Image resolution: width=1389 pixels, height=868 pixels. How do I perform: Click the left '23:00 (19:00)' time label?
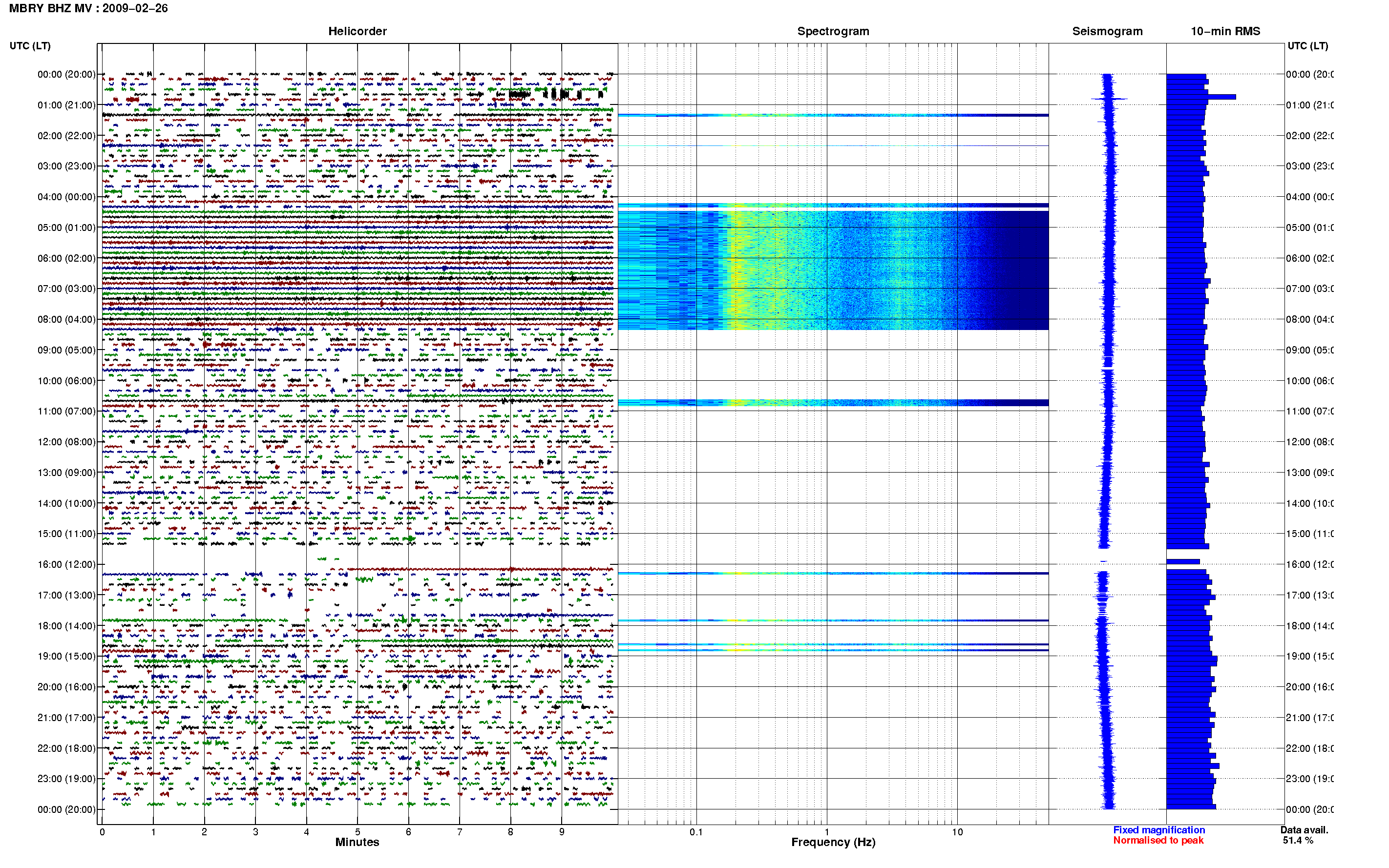tap(66, 779)
